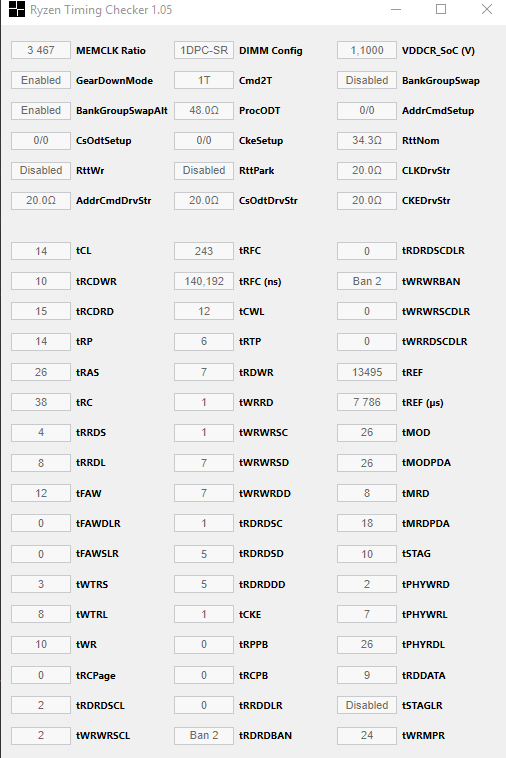Image resolution: width=506 pixels, height=758 pixels.
Task: Click the Ryzen Timing Checker app icon
Action: coord(16,9)
